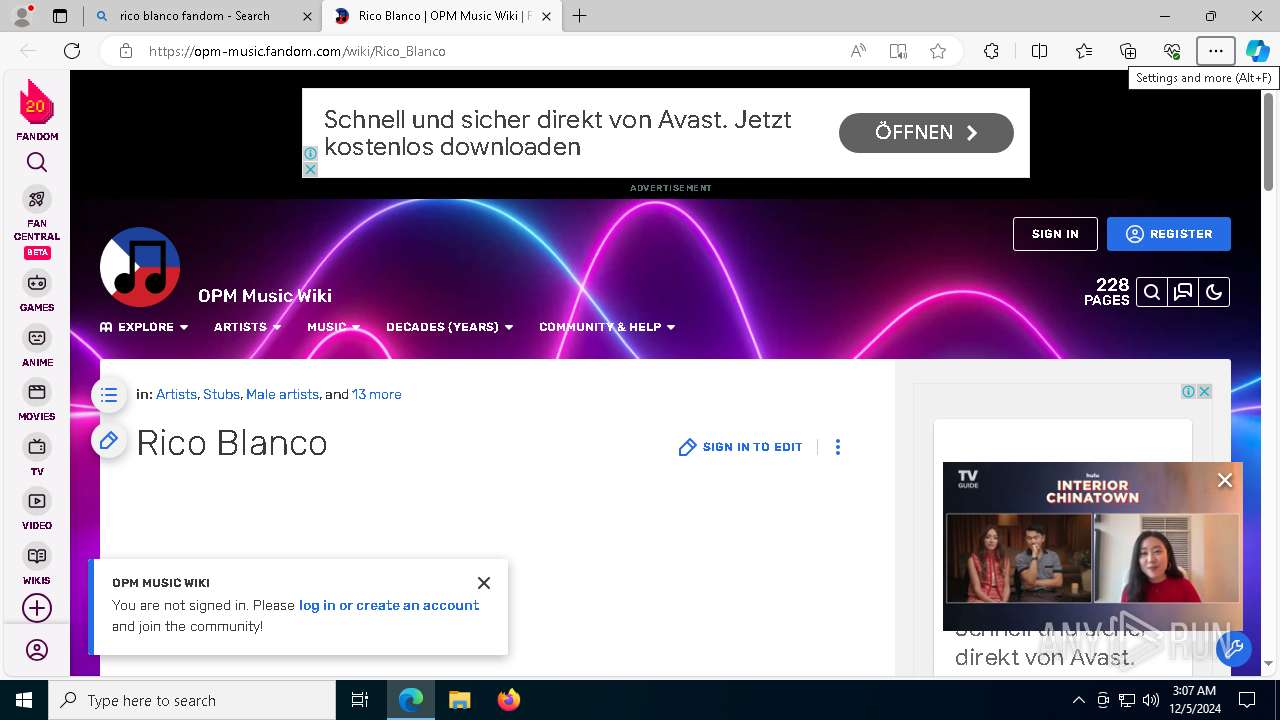Close the sign-in notification popup
The width and height of the screenshot is (1280, 720).
click(x=484, y=583)
